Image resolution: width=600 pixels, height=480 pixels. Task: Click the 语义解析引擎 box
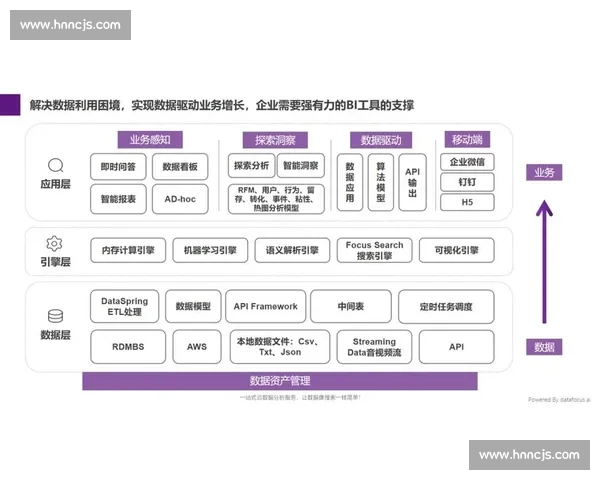(292, 250)
